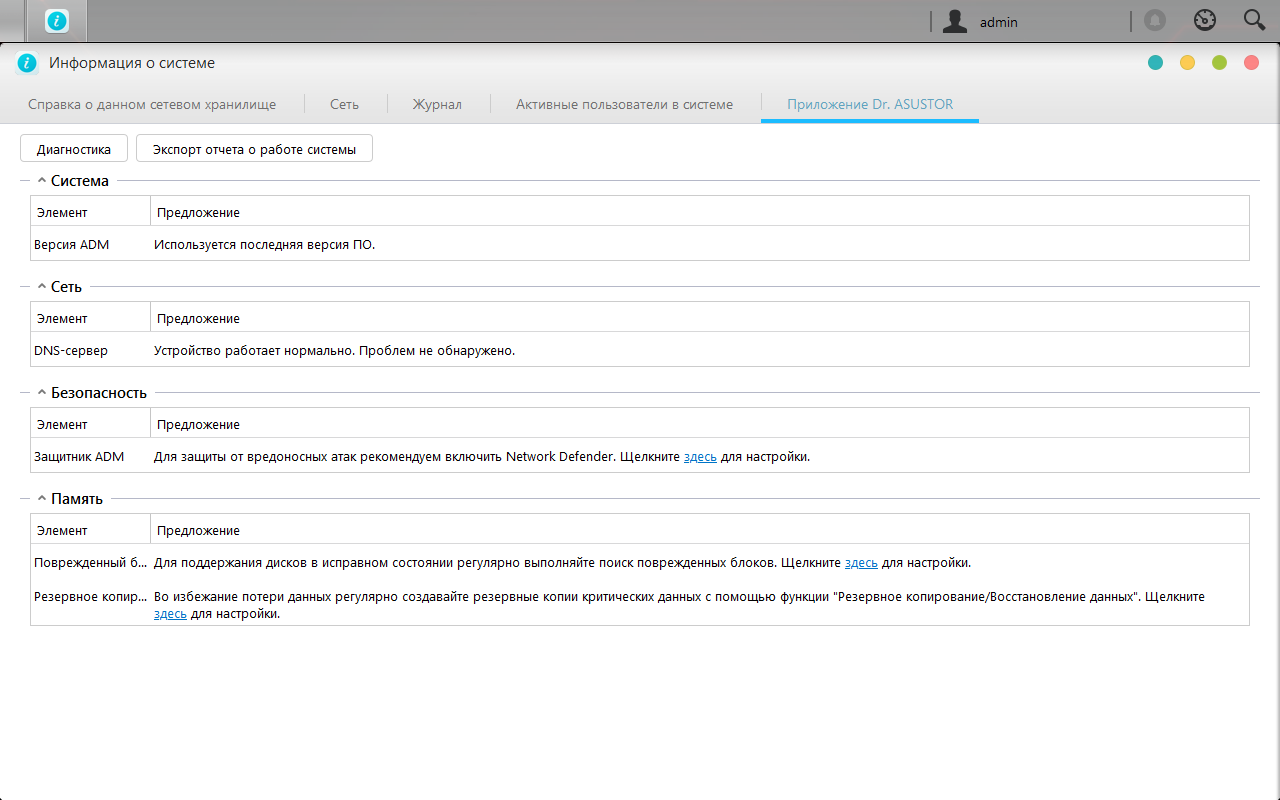This screenshot has height=800, width=1280.
Task: Click 'Используется последняя версия ПО.' text
Action: pyautogui.click(x=265, y=244)
